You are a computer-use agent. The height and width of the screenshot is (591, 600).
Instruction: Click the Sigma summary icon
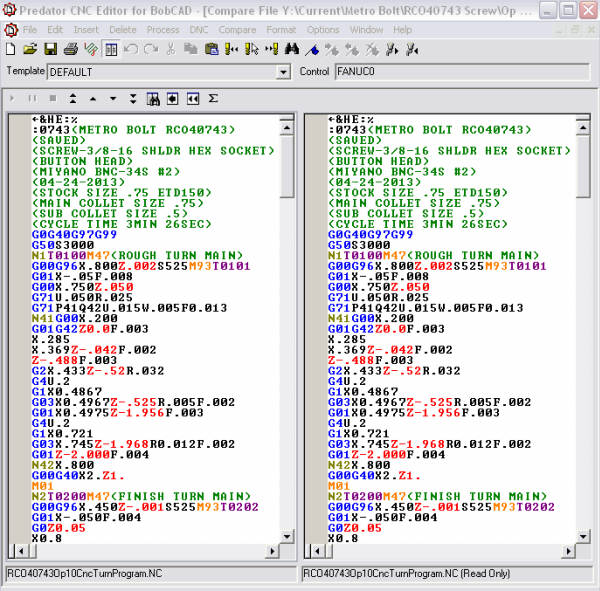point(213,99)
